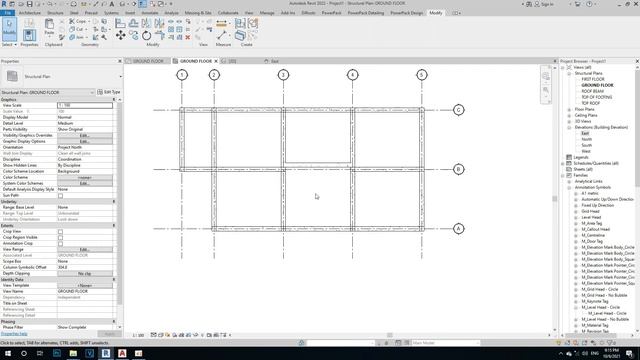Expand the 3D Views tree node
Image resolution: width=640 pixels, height=360 pixels.
click(x=569, y=121)
